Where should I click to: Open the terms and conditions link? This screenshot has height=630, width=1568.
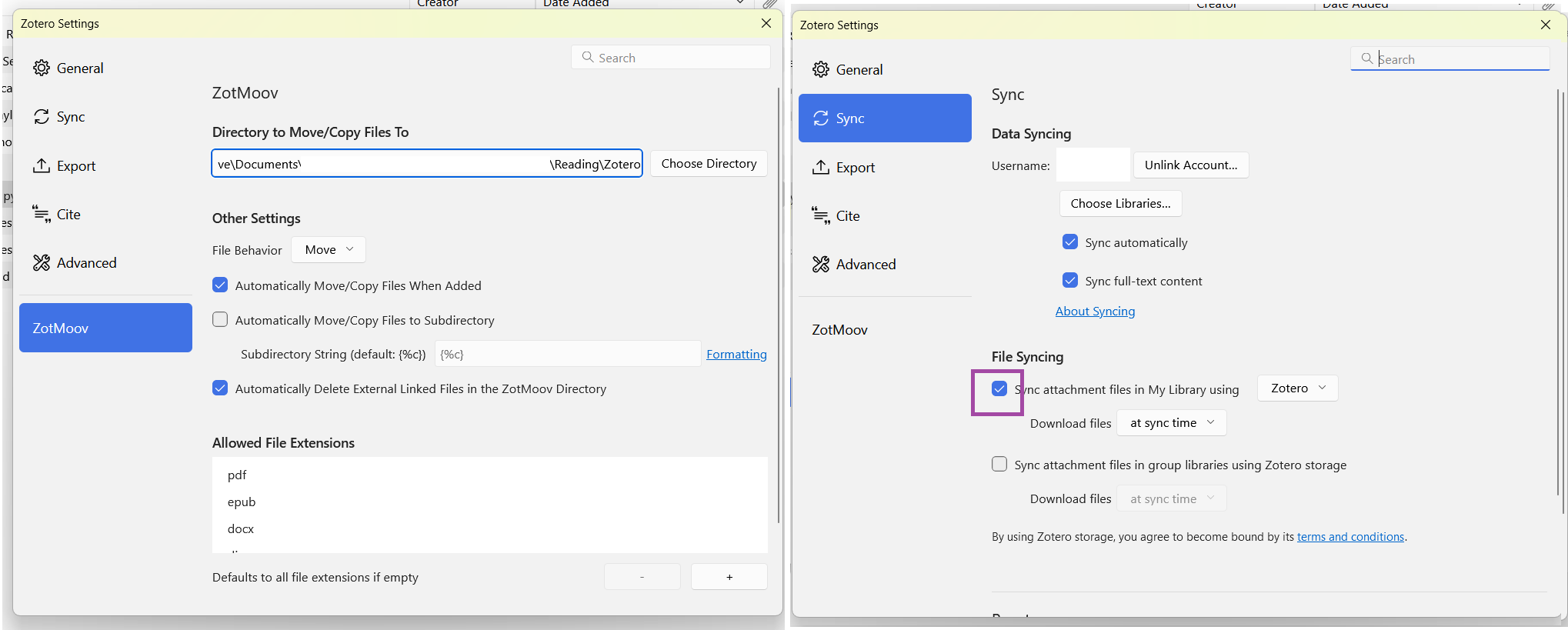[1350, 537]
